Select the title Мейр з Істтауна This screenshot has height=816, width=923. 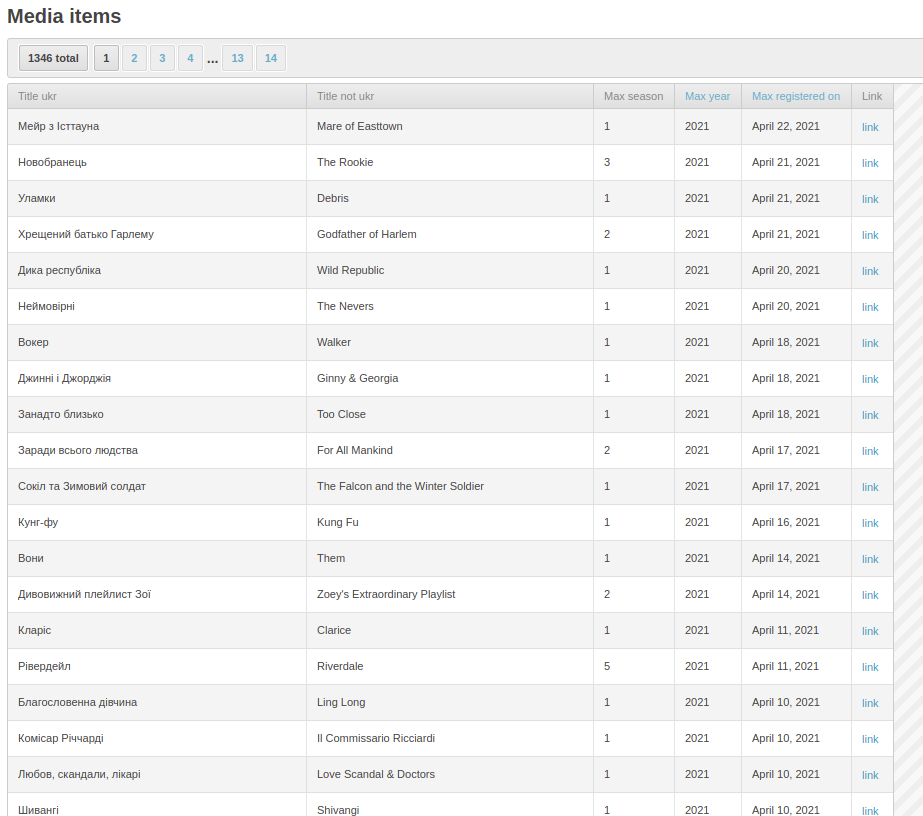(x=58, y=126)
